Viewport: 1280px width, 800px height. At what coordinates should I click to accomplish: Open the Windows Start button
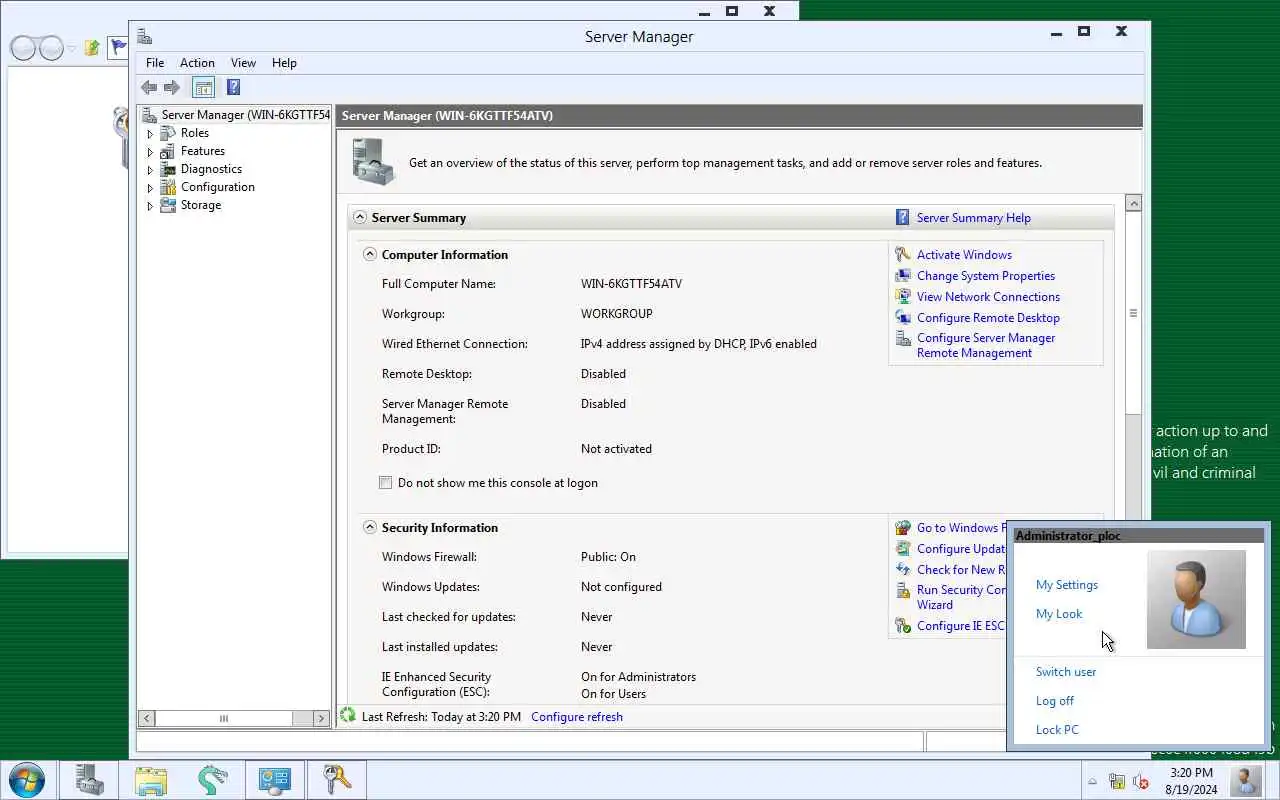(26, 780)
